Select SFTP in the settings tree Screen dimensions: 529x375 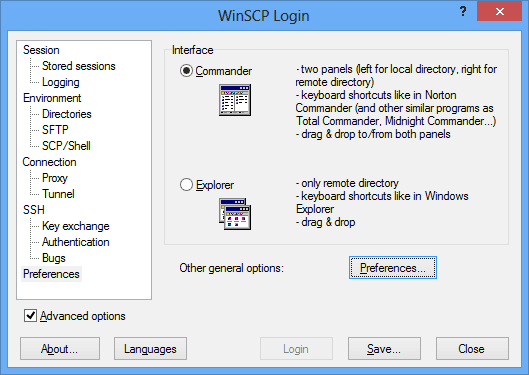coord(55,130)
